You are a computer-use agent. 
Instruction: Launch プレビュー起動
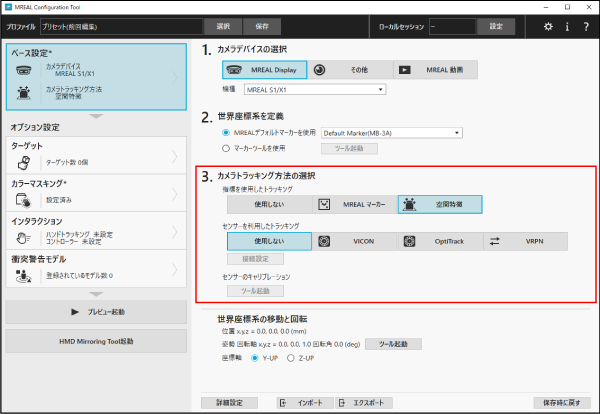click(x=96, y=312)
